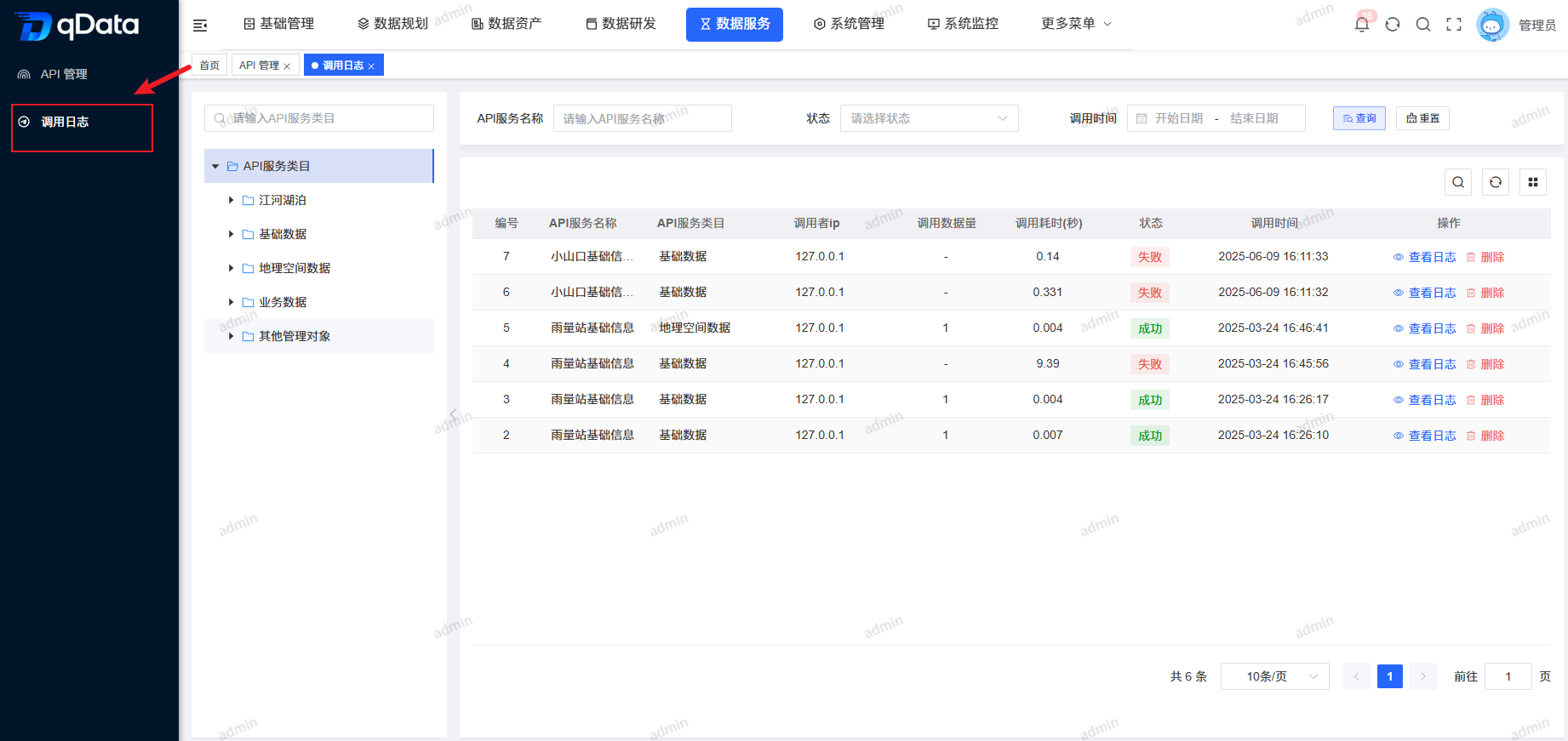View log for record number 4
Screen dimensions: 1568x741
(x=1424, y=364)
